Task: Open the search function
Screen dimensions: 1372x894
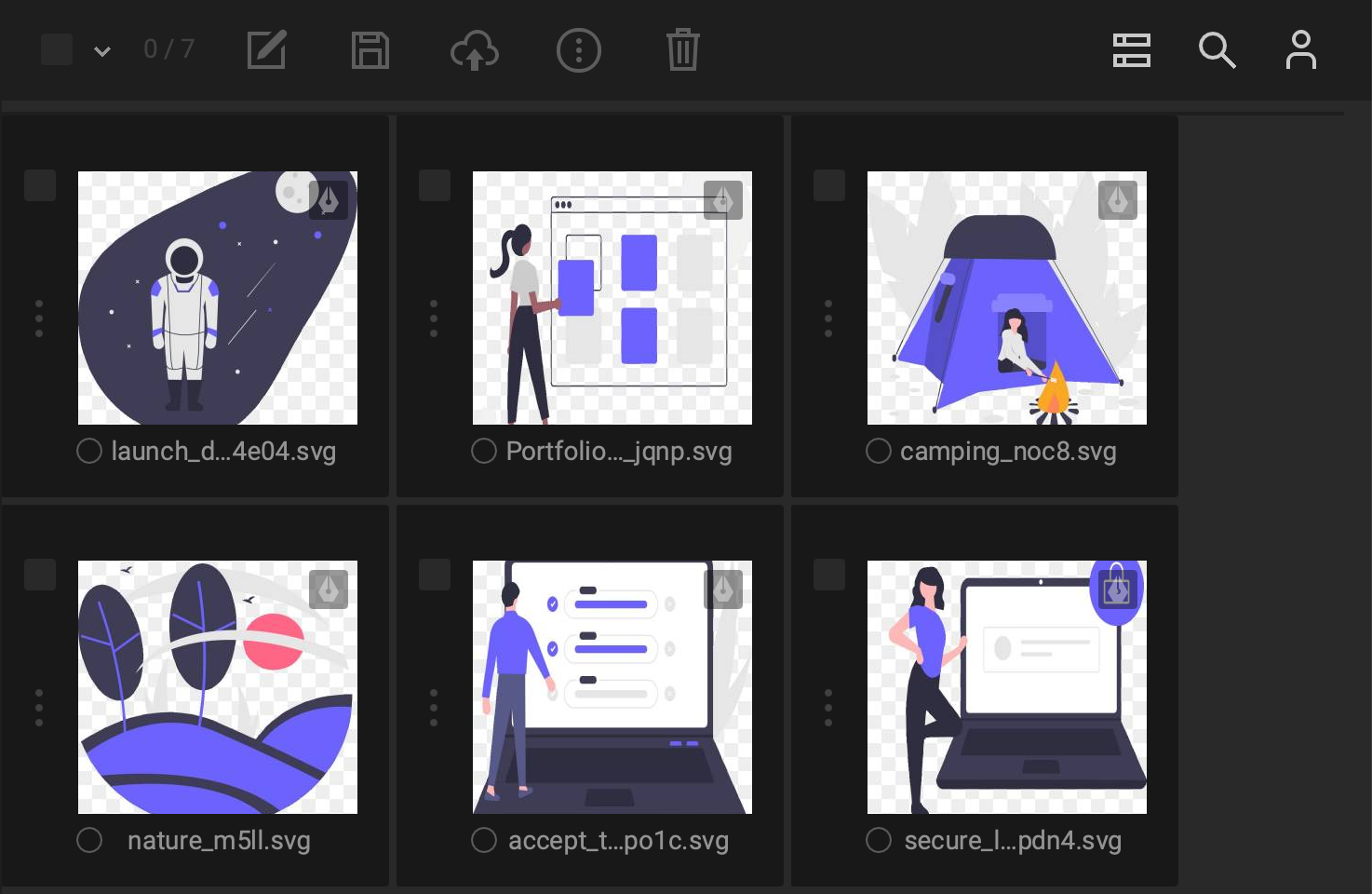Action: pos(1217,50)
